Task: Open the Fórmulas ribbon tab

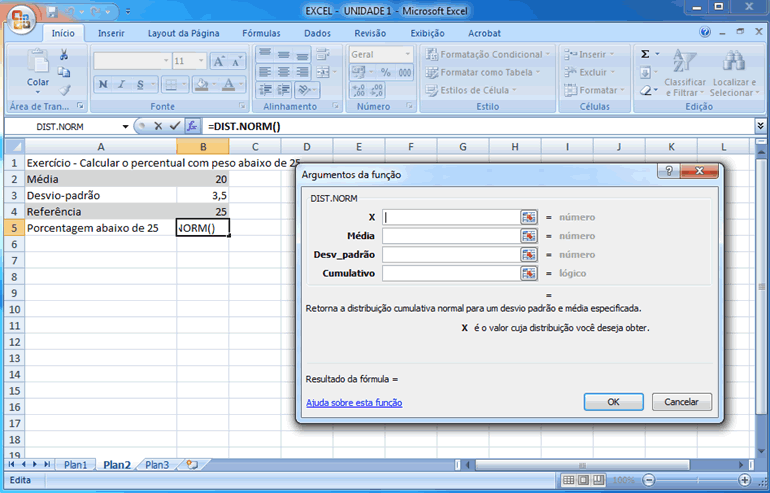Action: coord(261,33)
